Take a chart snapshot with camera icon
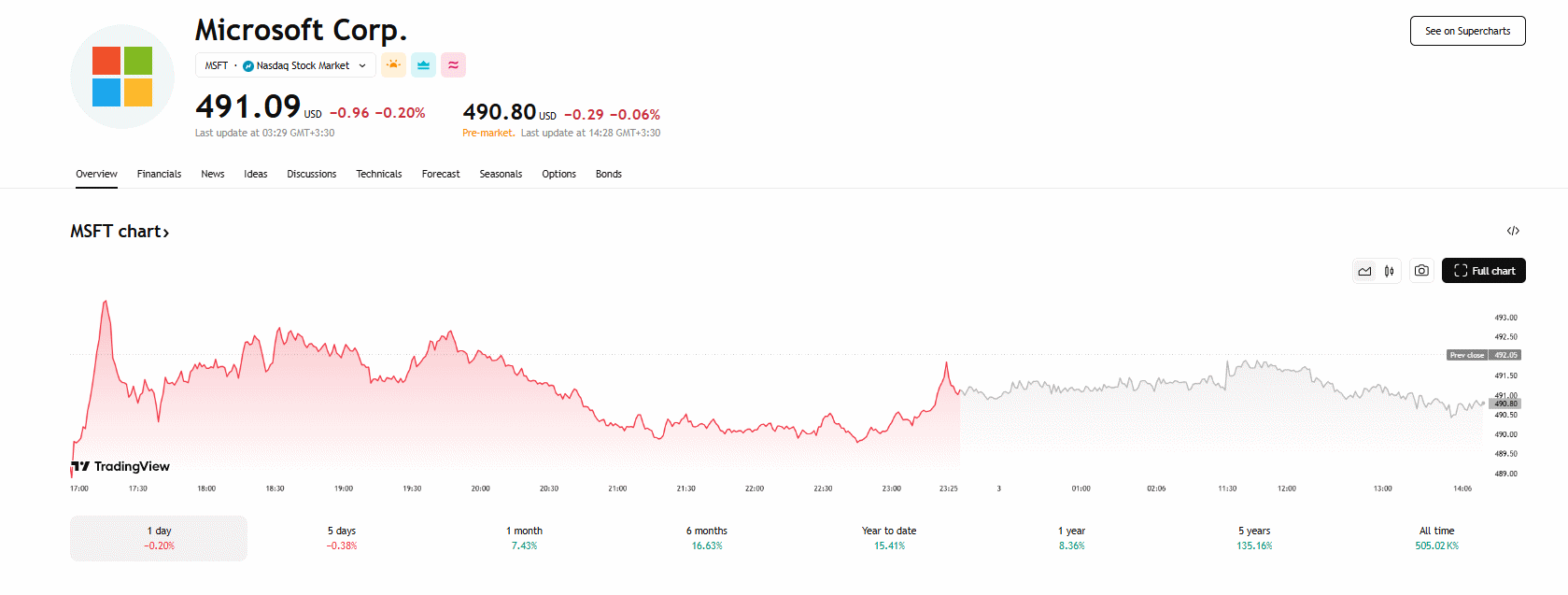 pos(1421,271)
